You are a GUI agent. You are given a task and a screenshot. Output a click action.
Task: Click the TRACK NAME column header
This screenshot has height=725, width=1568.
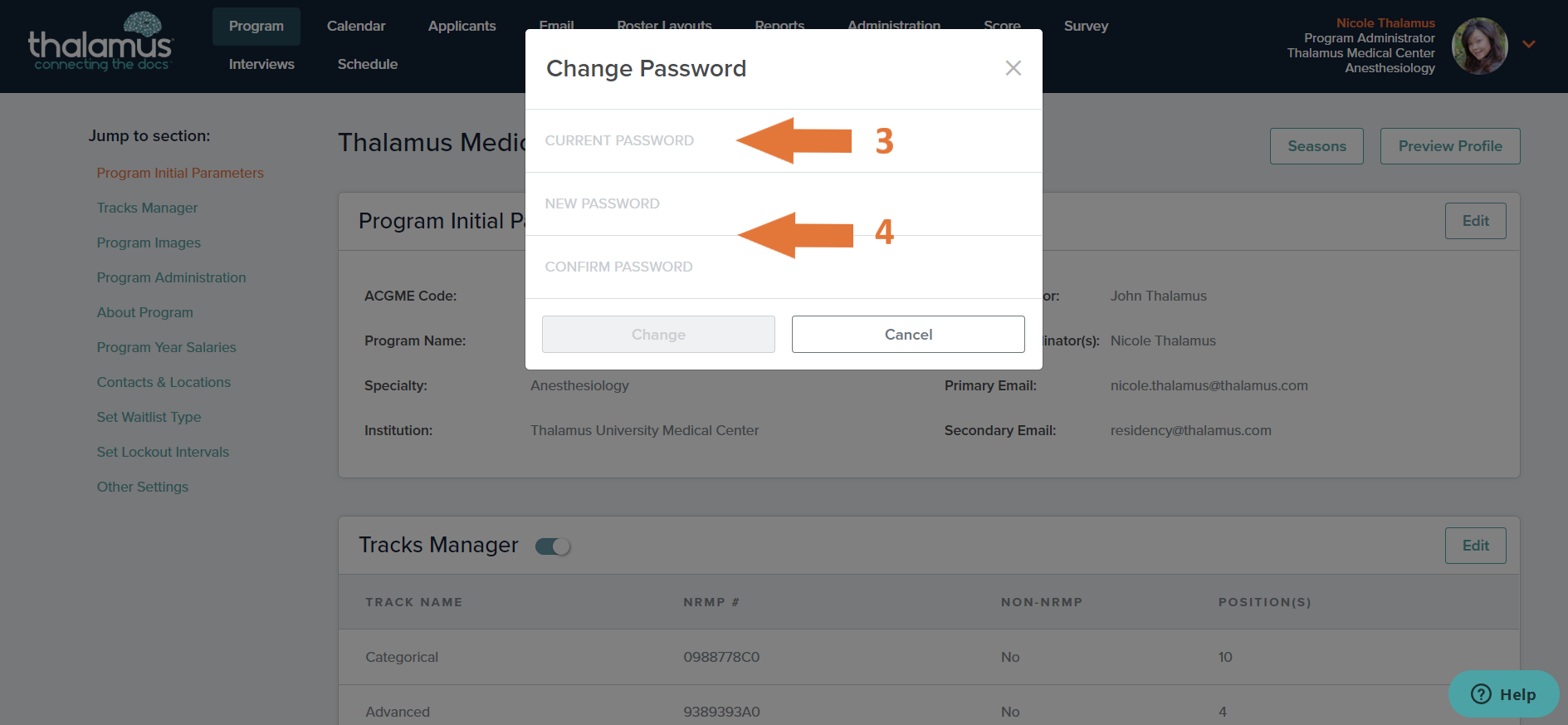(x=413, y=602)
